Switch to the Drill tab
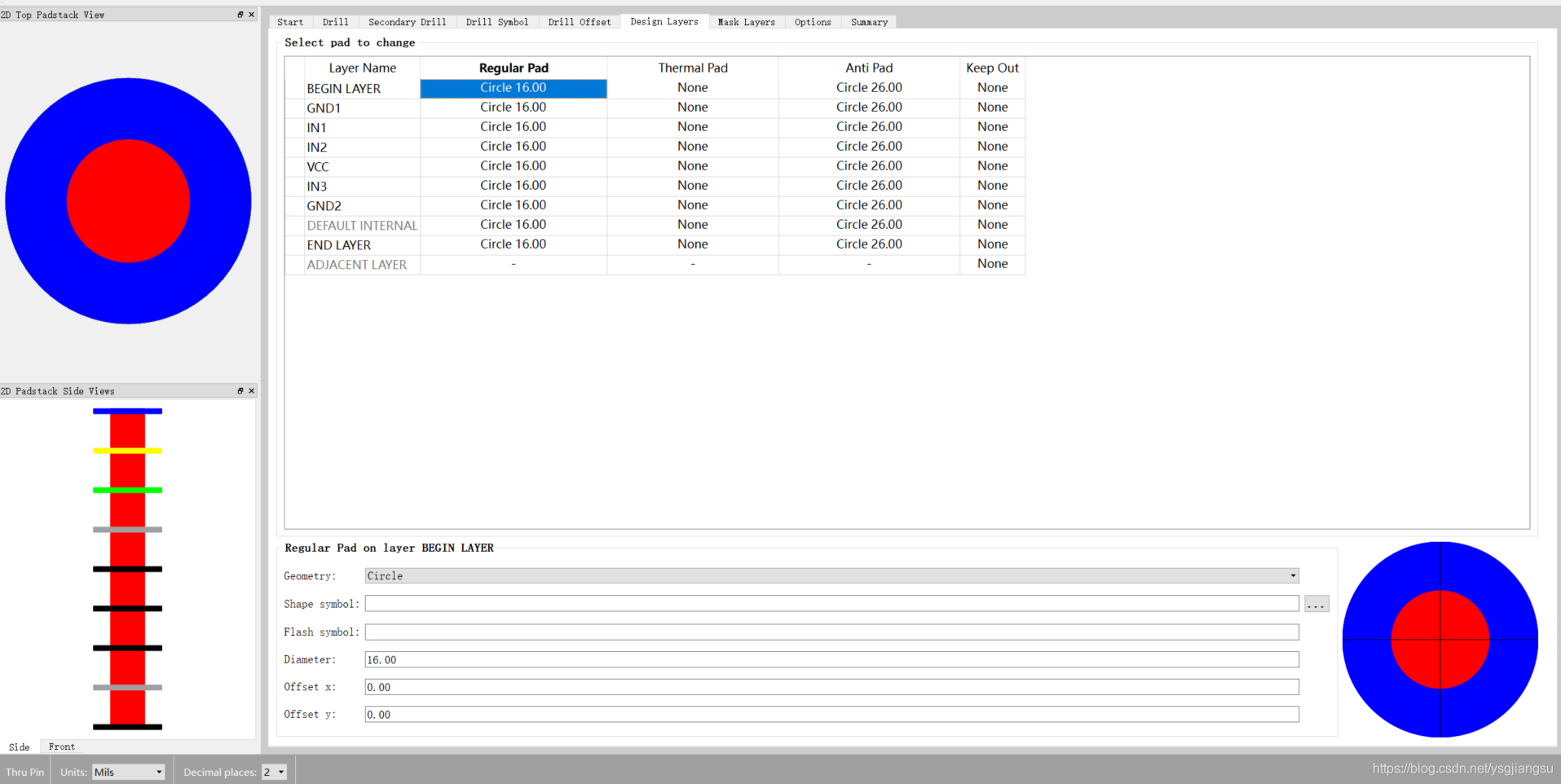The height and width of the screenshot is (784, 1561). coord(335,22)
